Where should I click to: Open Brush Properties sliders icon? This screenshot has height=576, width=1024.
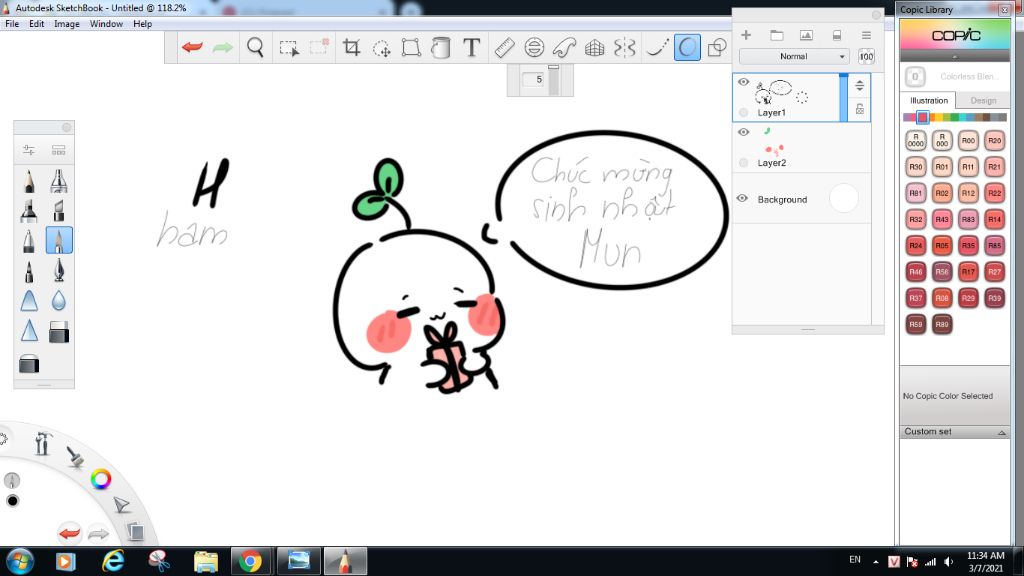pyautogui.click(x=29, y=150)
